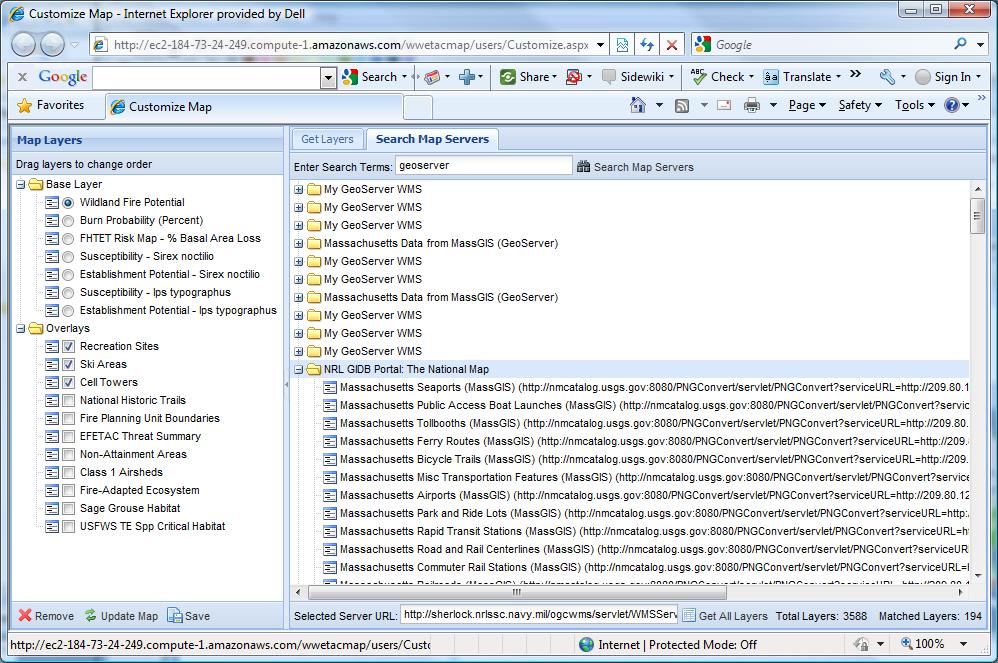
Task: Switch to the Get Layers tab
Action: point(327,139)
